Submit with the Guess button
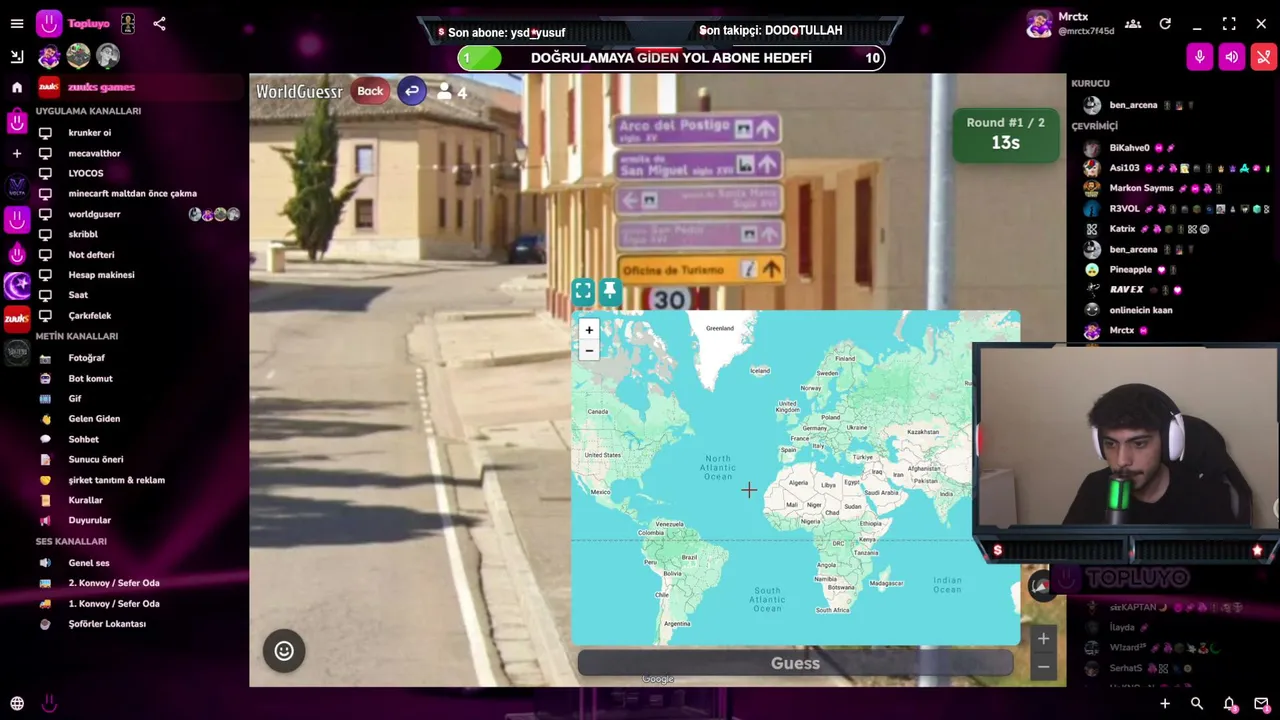The width and height of the screenshot is (1280, 720). tap(795, 663)
